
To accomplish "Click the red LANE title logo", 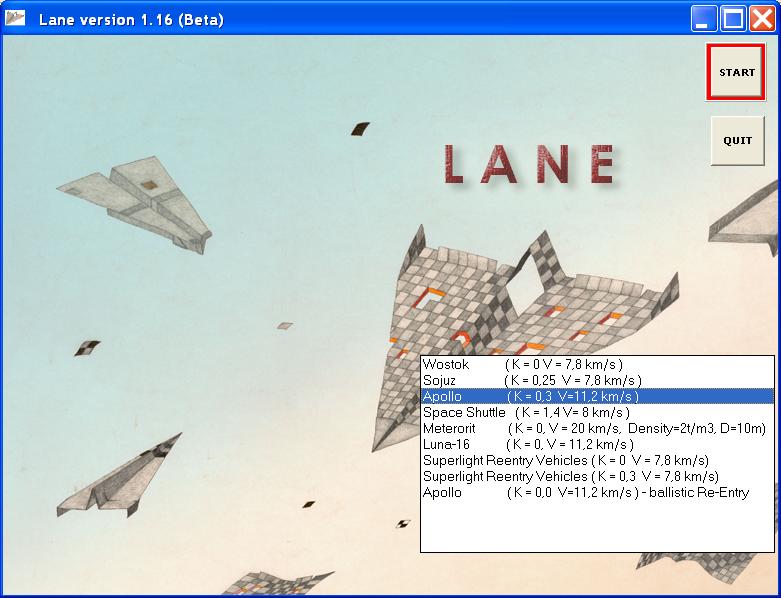I will pos(529,165).
